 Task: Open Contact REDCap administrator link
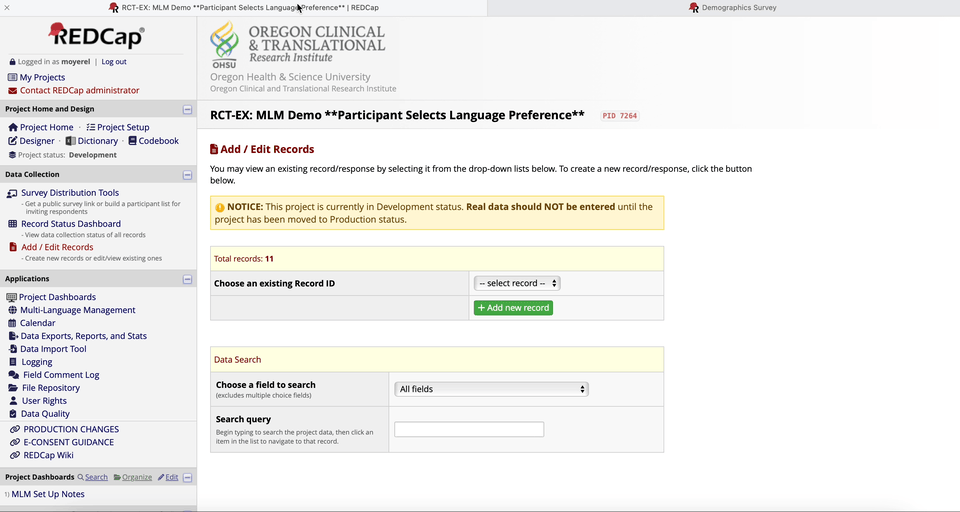pyautogui.click(x=80, y=91)
